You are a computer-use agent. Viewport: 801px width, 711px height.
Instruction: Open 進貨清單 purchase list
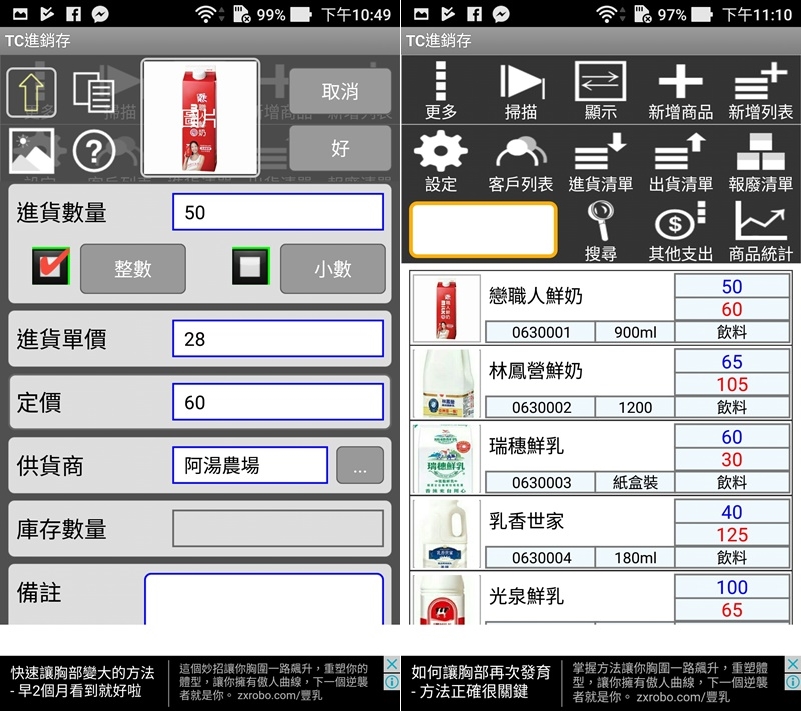click(601, 162)
